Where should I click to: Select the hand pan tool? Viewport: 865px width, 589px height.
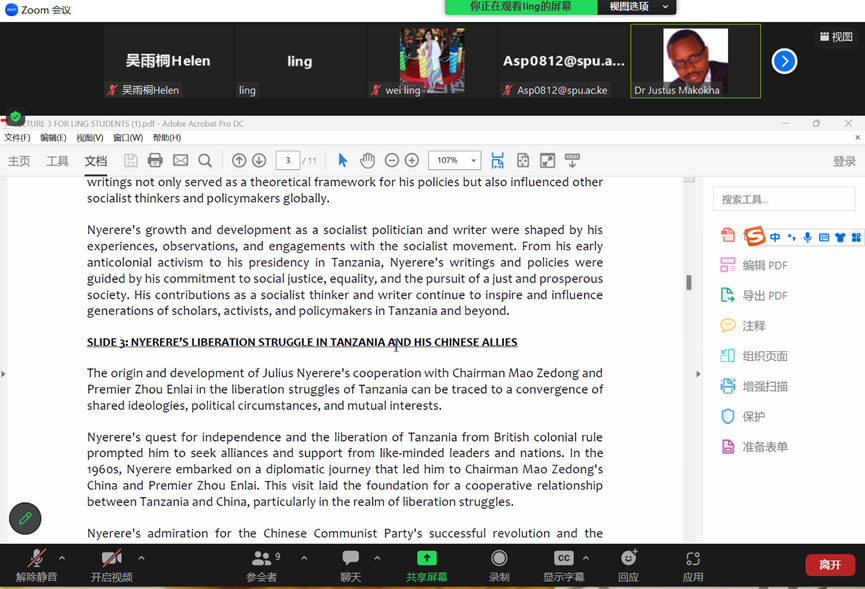coord(367,160)
